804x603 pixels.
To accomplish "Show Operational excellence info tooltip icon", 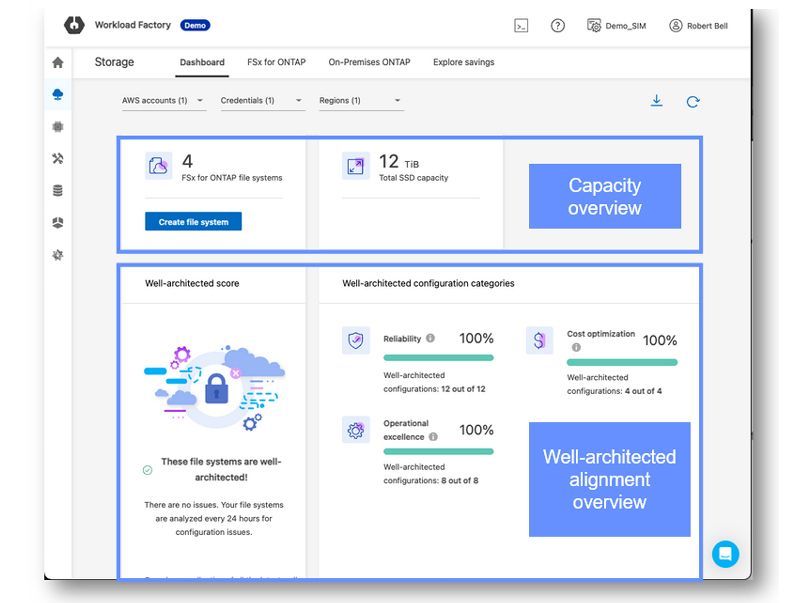I will pyautogui.click(x=433, y=436).
